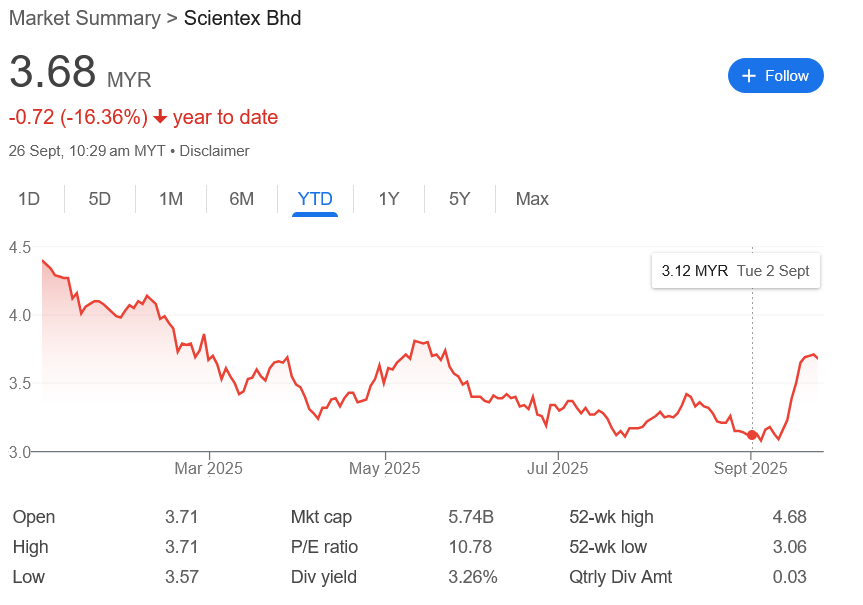Switch to the 1M range tab
863x605 pixels.
pos(171,199)
